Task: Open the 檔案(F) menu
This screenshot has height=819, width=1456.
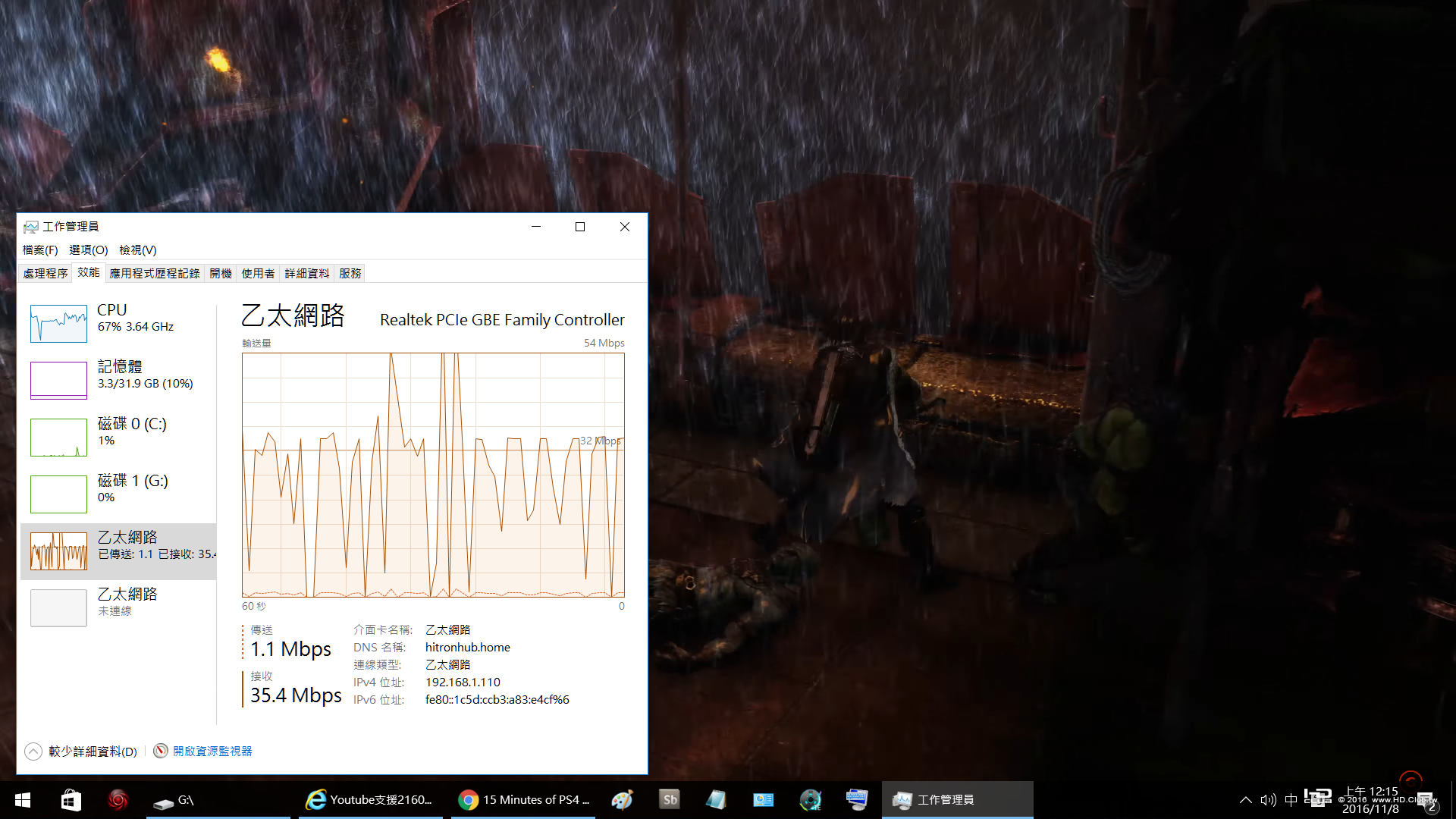Action: click(x=40, y=250)
